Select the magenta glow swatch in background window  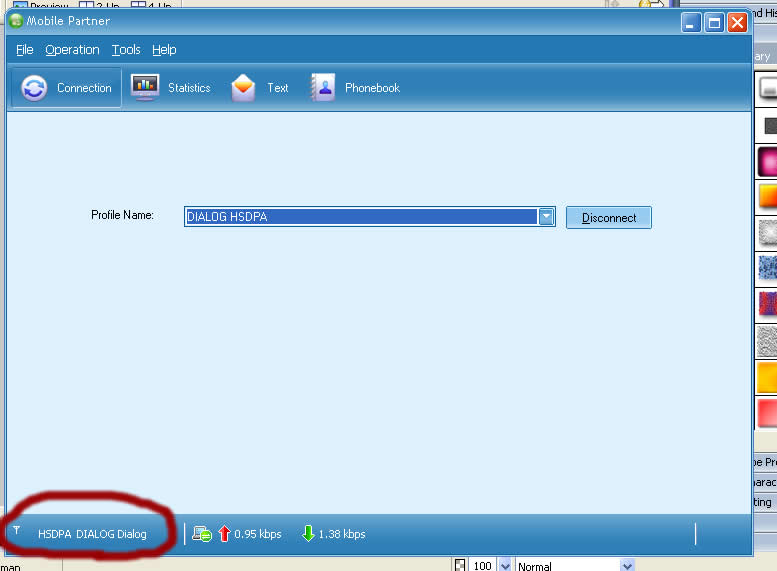click(767, 162)
